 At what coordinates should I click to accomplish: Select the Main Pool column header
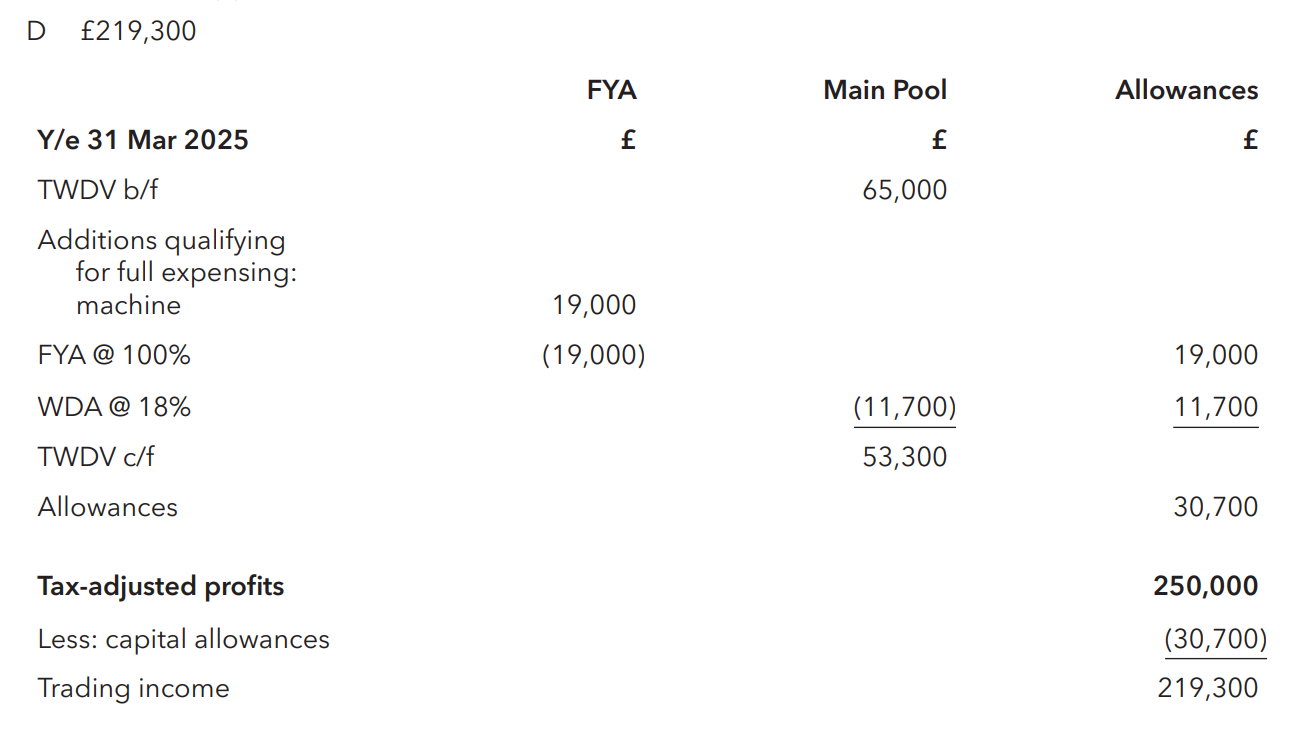[x=884, y=90]
